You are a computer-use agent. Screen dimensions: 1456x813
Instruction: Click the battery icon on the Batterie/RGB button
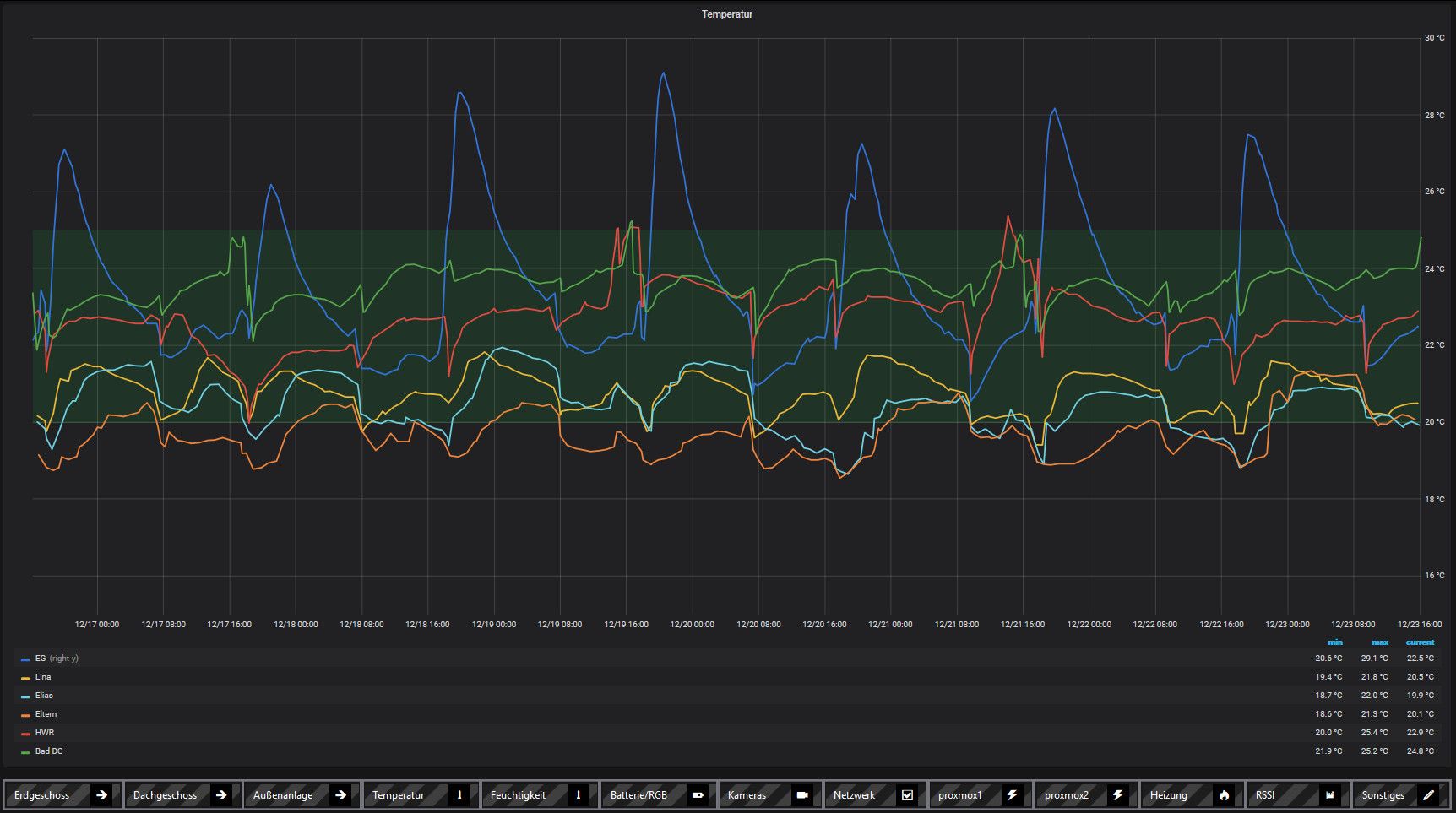(698, 795)
